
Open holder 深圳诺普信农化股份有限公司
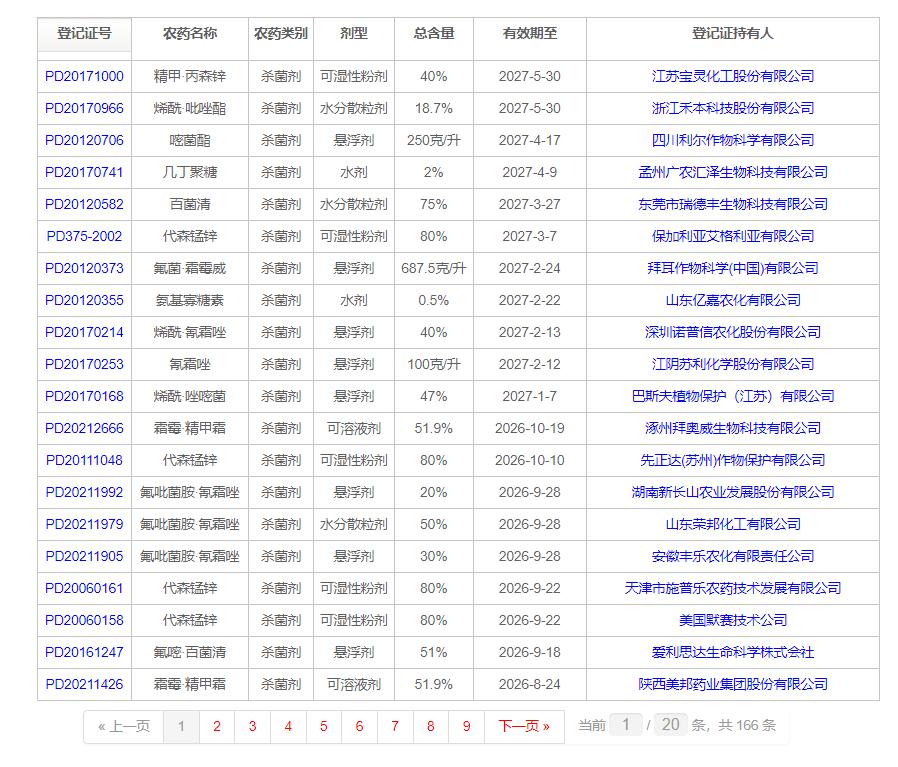pyautogui.click(x=733, y=333)
